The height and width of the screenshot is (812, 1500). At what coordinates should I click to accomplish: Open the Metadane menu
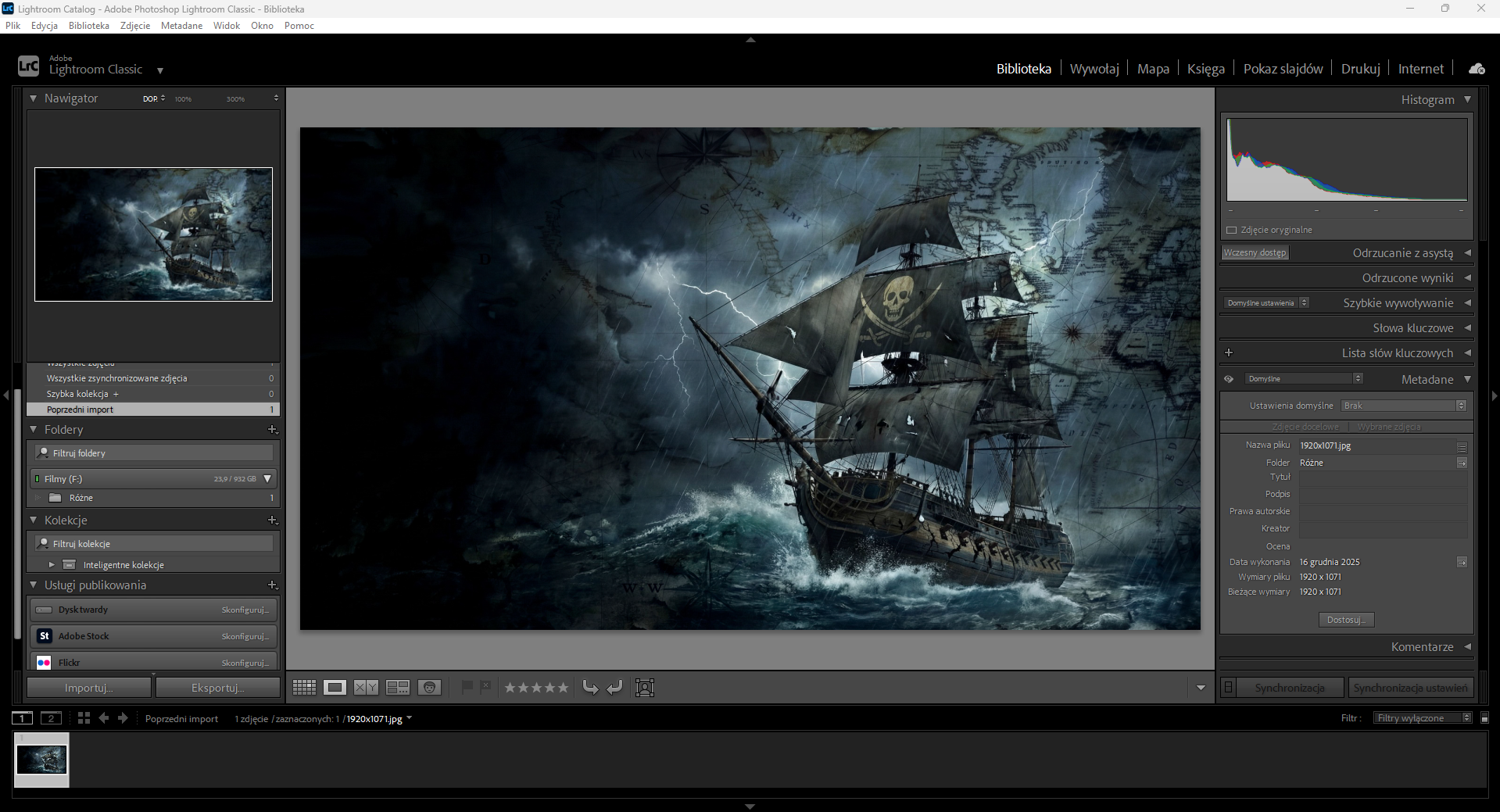(181, 26)
